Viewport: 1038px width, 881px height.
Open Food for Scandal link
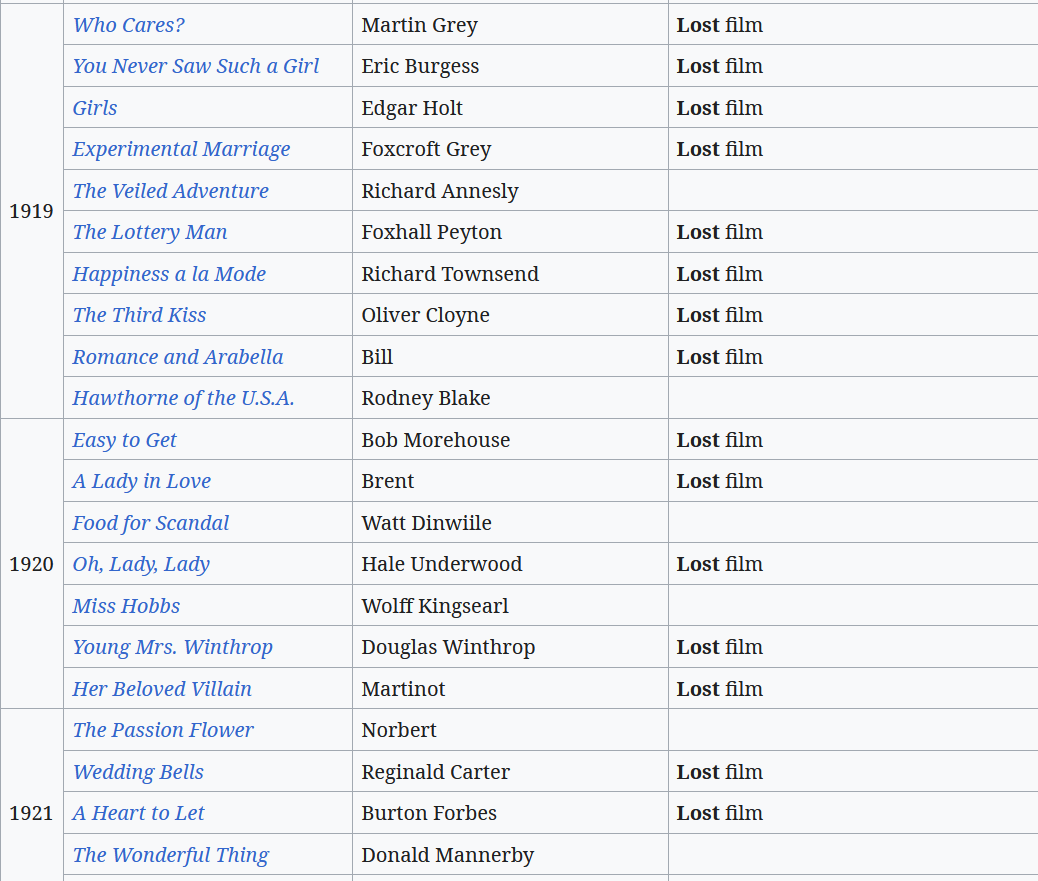[151, 523]
